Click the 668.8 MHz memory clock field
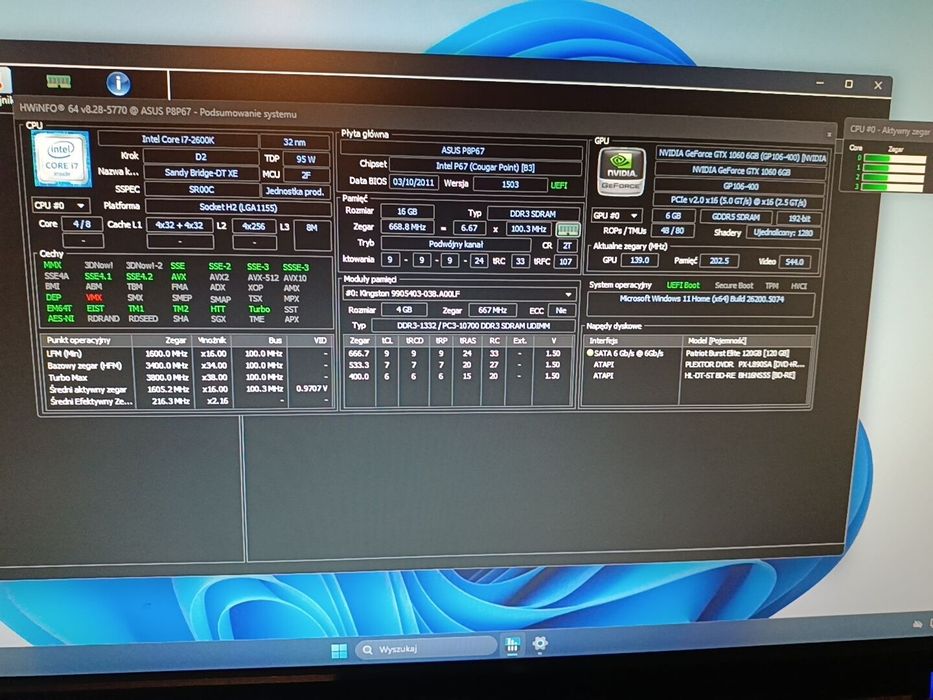The image size is (933, 700). click(x=407, y=227)
